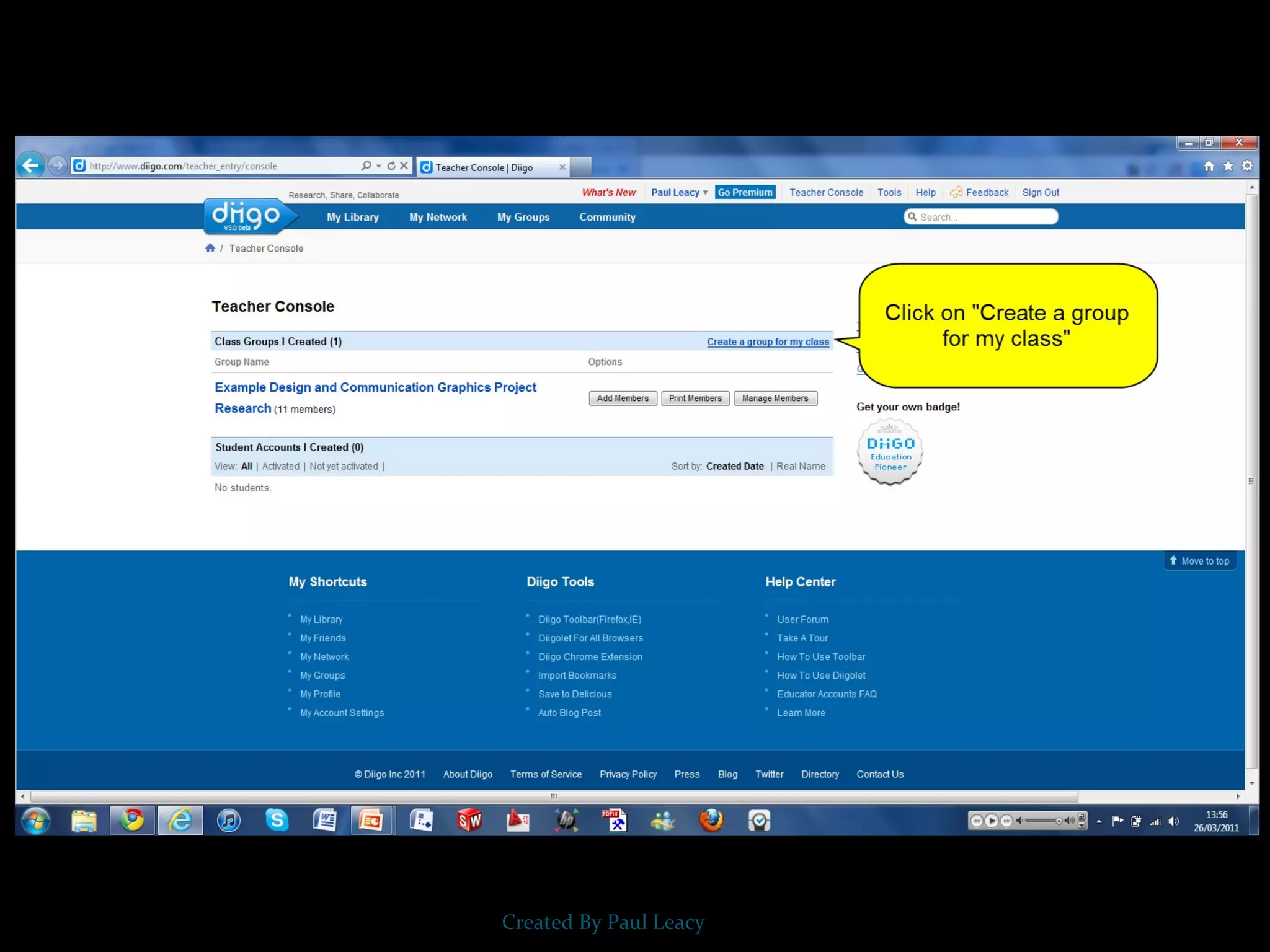Open Contact Us in footer
Viewport: 1270px width, 952px height.
[880, 774]
